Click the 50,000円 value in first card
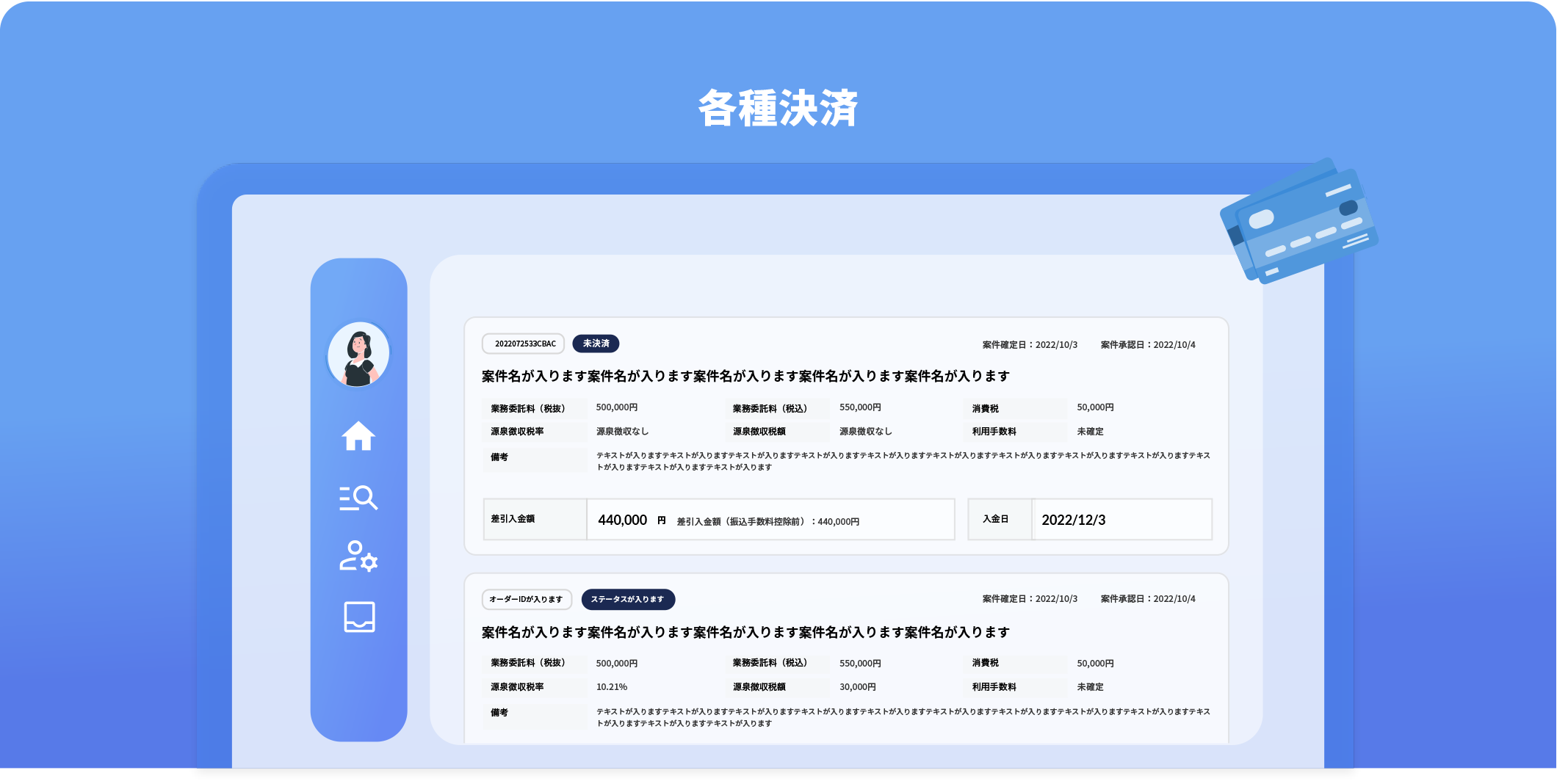The width and height of the screenshot is (1557, 784). [x=1095, y=407]
